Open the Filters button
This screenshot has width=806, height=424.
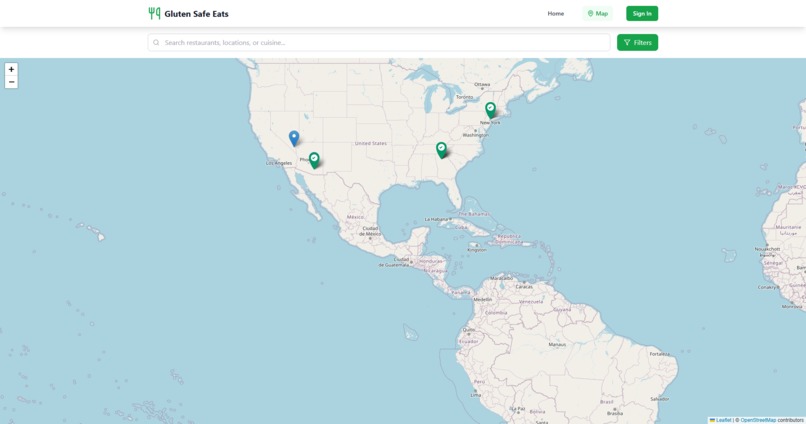[x=637, y=43]
